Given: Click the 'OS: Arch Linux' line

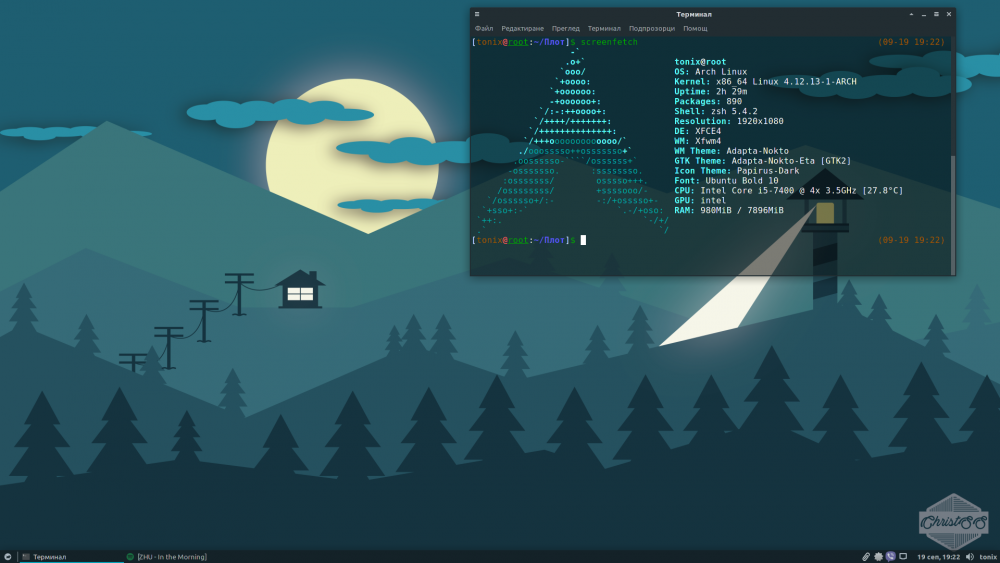Looking at the screenshot, I should [x=710, y=72].
